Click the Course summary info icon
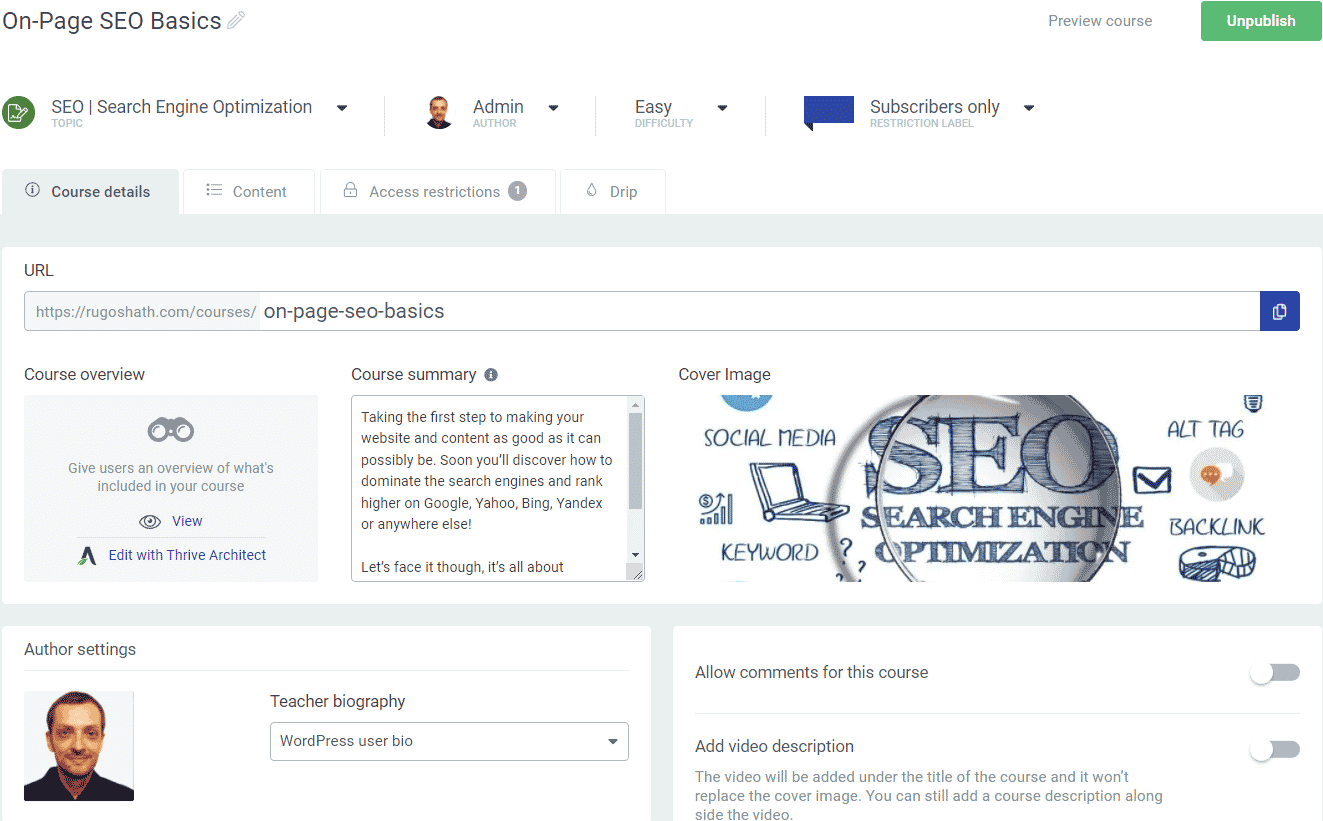 coord(491,375)
